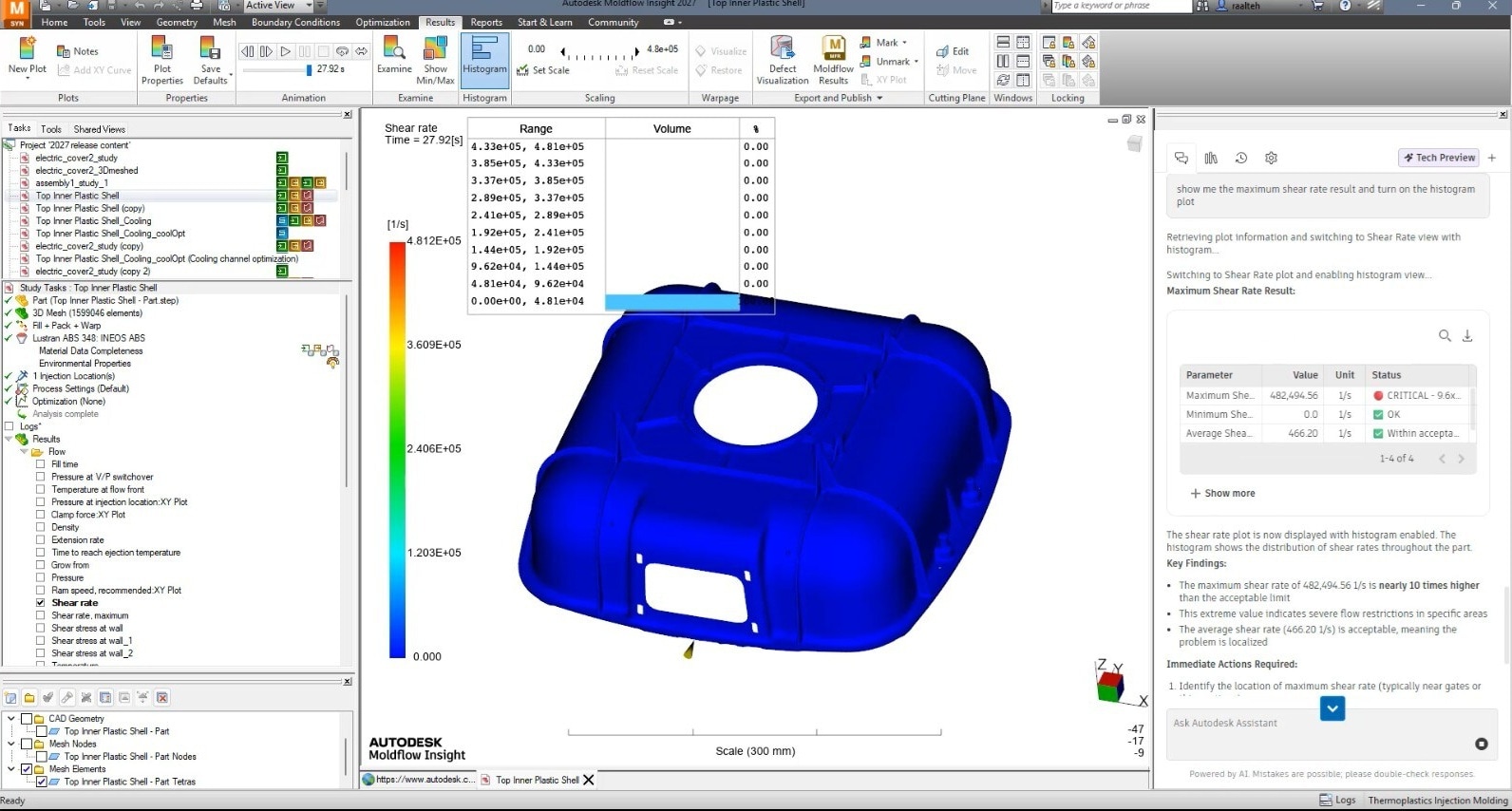Collapse the Mesh Elements layer group
Image resolution: width=1512 pixels, height=811 pixels.
11,769
